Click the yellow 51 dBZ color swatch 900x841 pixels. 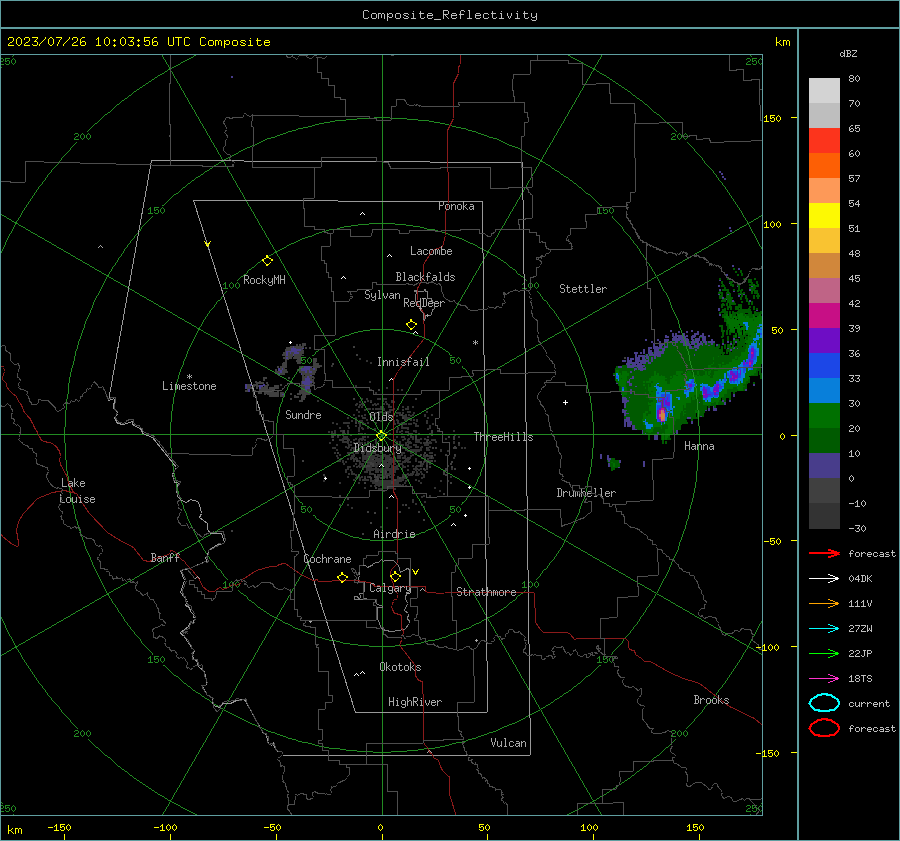(x=824, y=216)
